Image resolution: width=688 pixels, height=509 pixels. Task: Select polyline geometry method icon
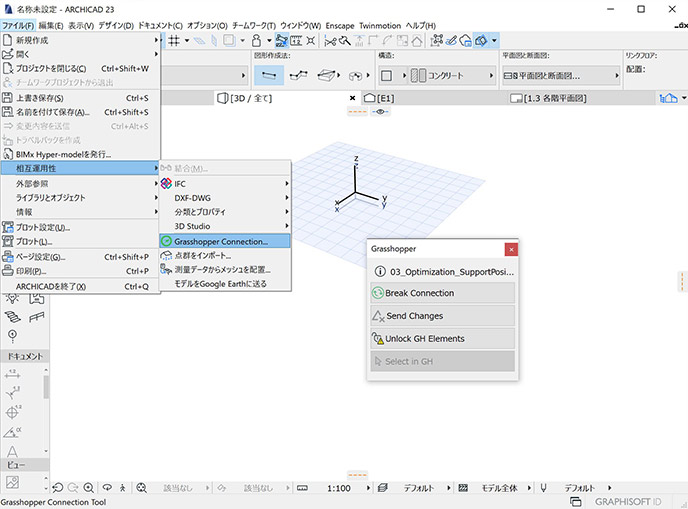tap(298, 75)
